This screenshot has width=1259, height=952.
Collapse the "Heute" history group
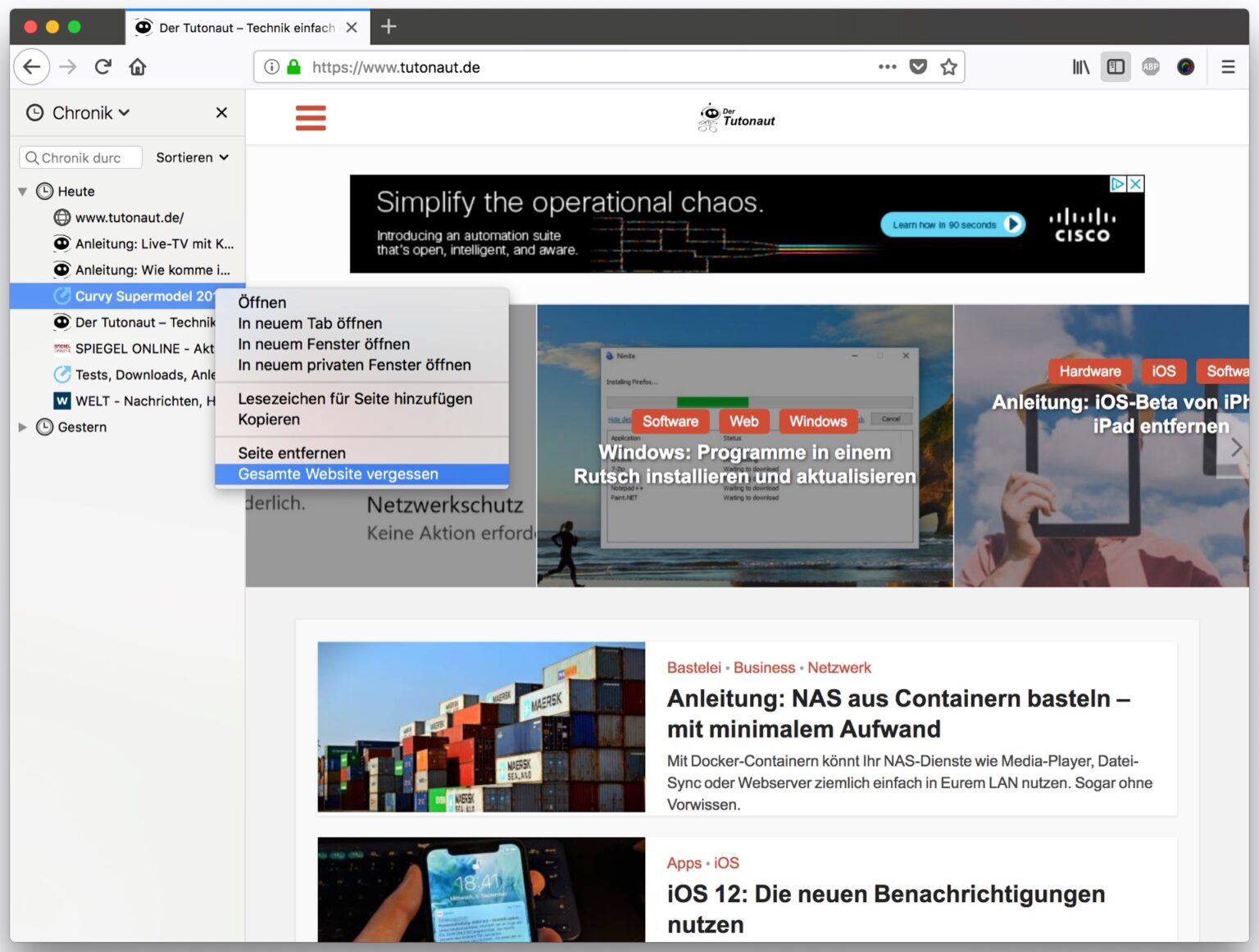pos(22,191)
